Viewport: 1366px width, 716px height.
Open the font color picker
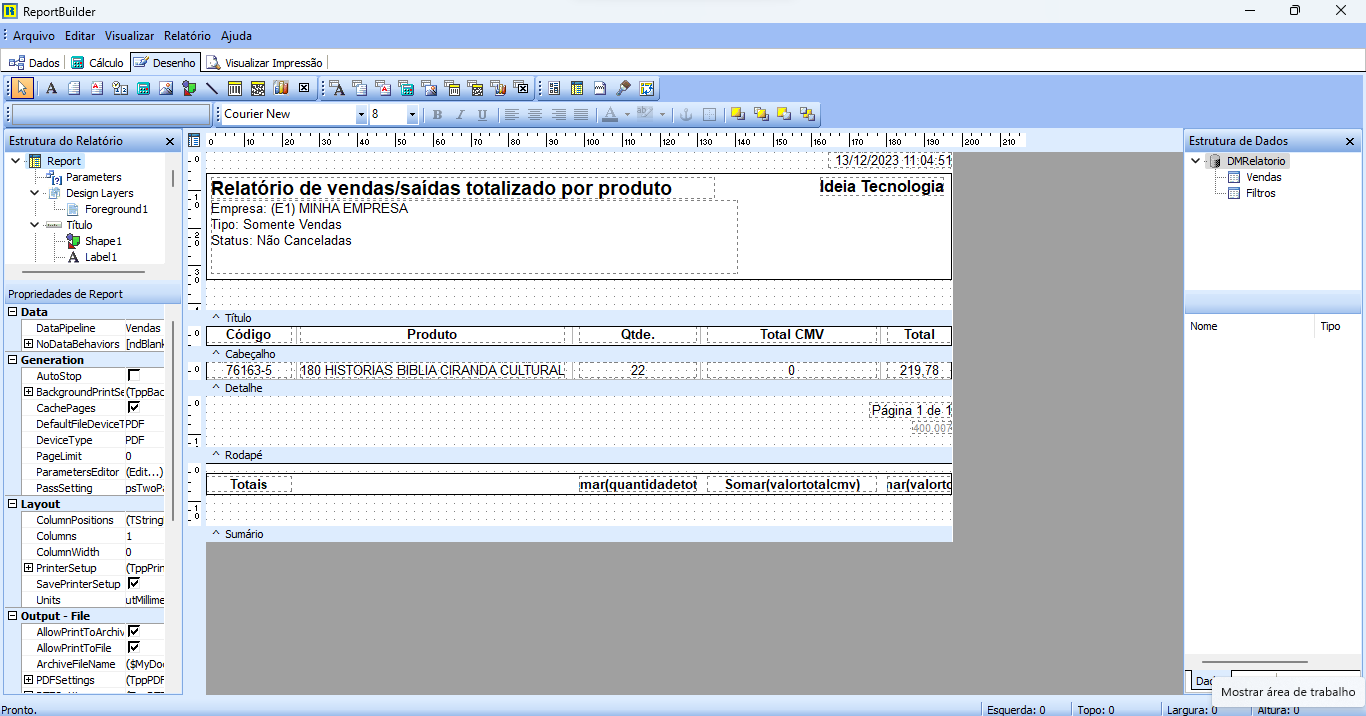pyautogui.click(x=627, y=115)
